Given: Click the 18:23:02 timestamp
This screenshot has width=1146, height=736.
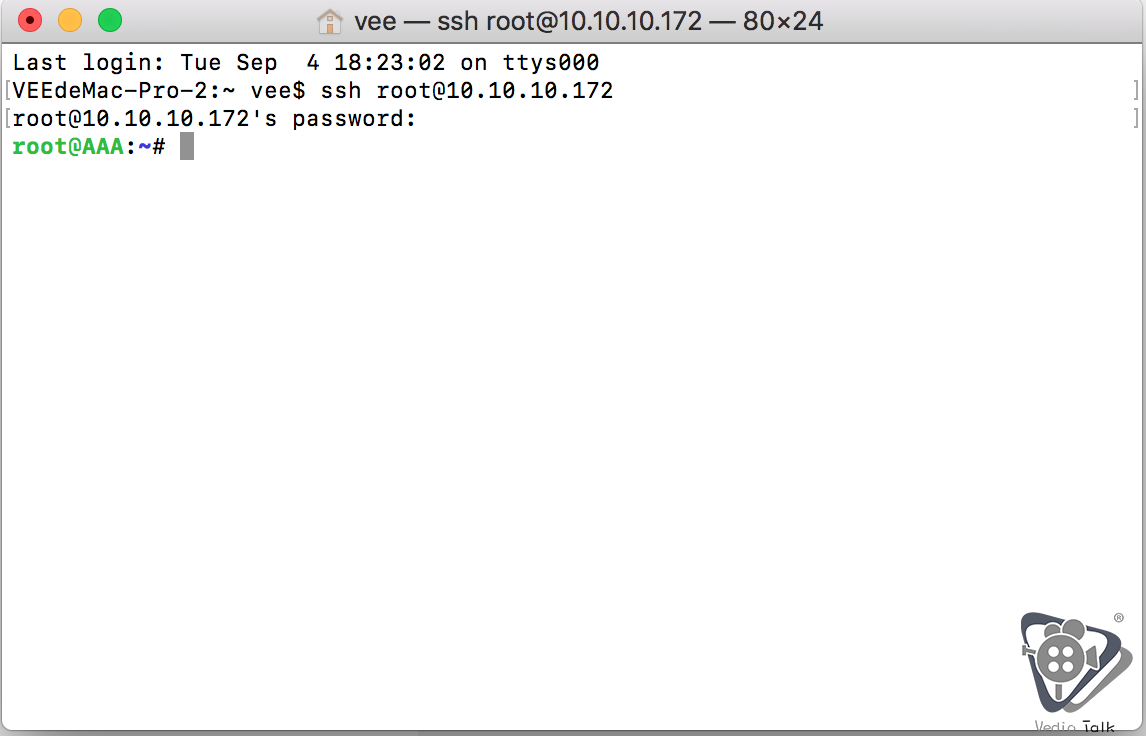Looking at the screenshot, I should pyautogui.click(x=390, y=63).
